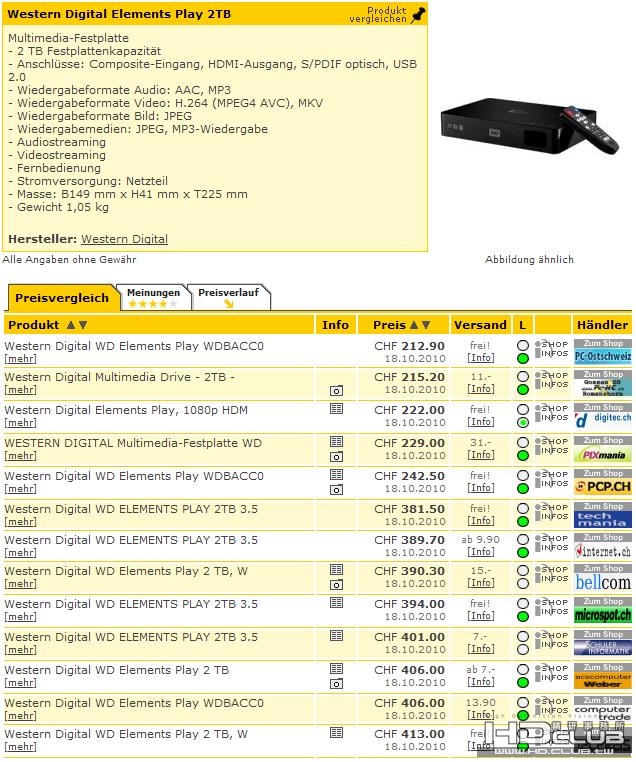636x762 pixels.
Task: Open camera icon in acscomputer Weber row
Action: pyautogui.click(x=336, y=684)
